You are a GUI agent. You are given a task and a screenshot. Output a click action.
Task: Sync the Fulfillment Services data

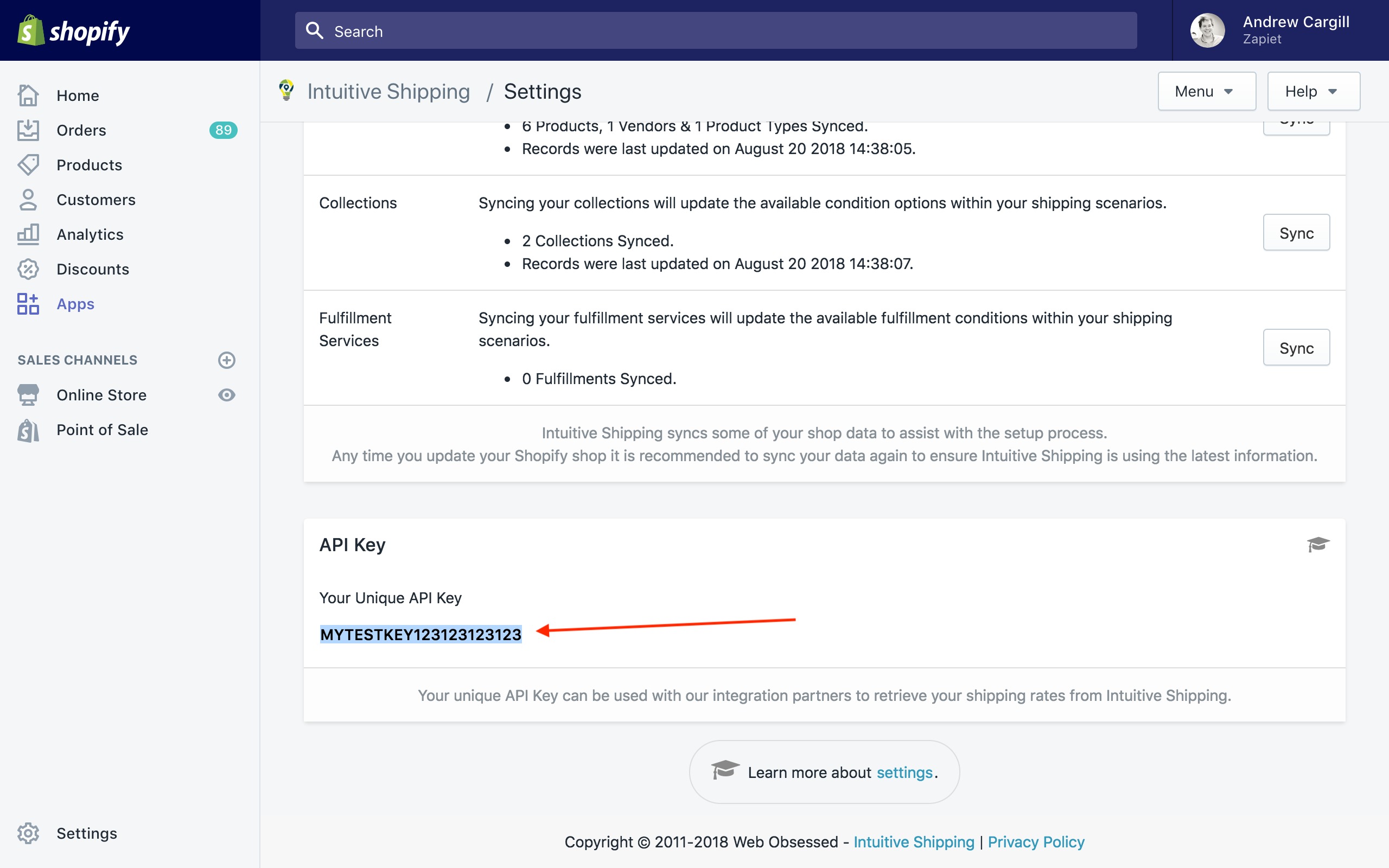coord(1296,347)
